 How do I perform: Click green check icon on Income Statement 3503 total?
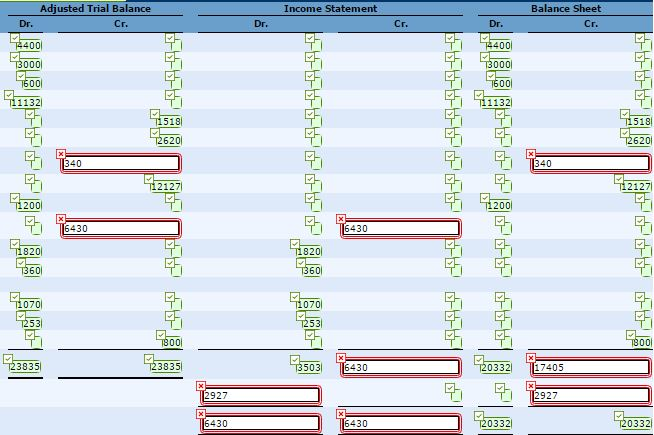tap(295, 360)
